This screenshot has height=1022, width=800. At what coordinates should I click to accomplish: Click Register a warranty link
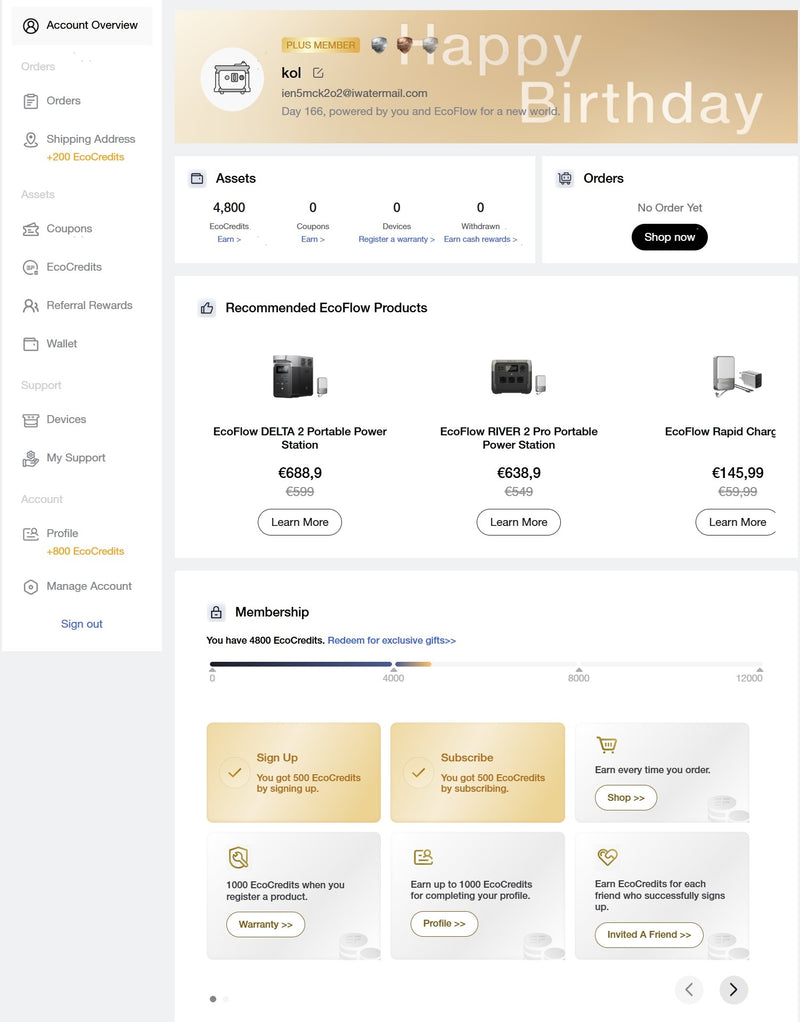tap(396, 239)
